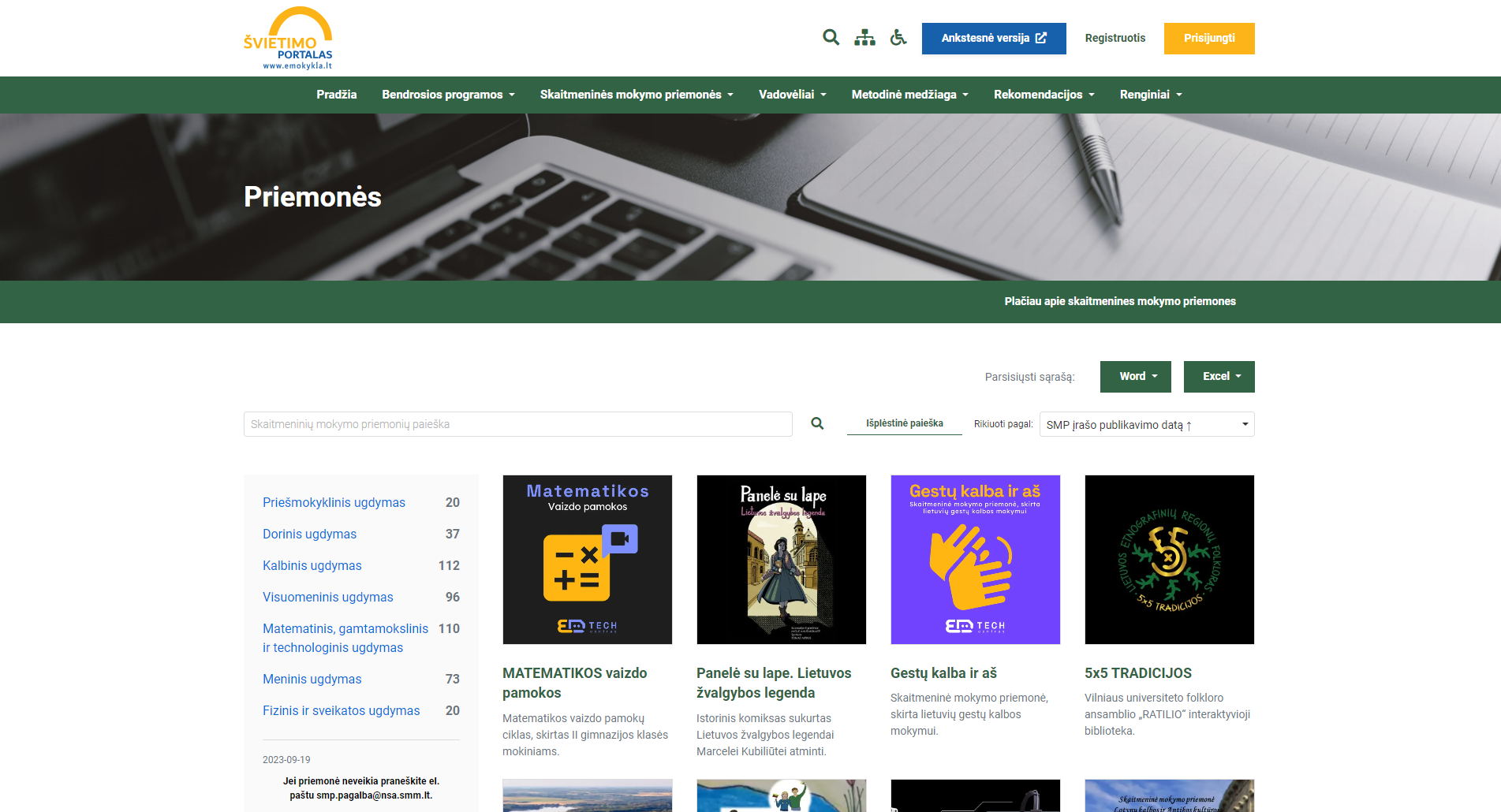Open accessibility wheelchair icon
Image resolution: width=1501 pixels, height=812 pixels.
[x=898, y=38]
